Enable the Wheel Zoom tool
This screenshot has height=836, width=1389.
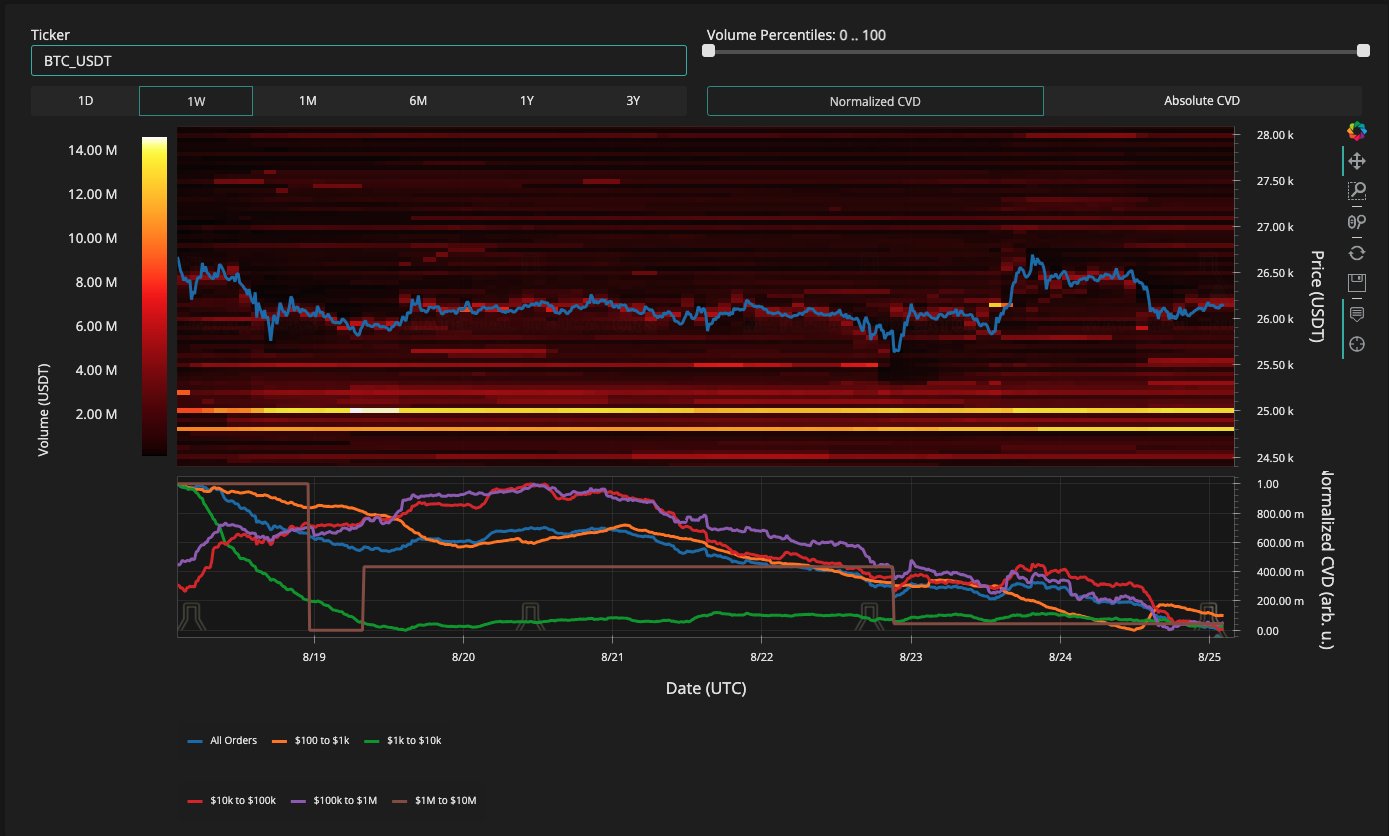[x=1356, y=222]
